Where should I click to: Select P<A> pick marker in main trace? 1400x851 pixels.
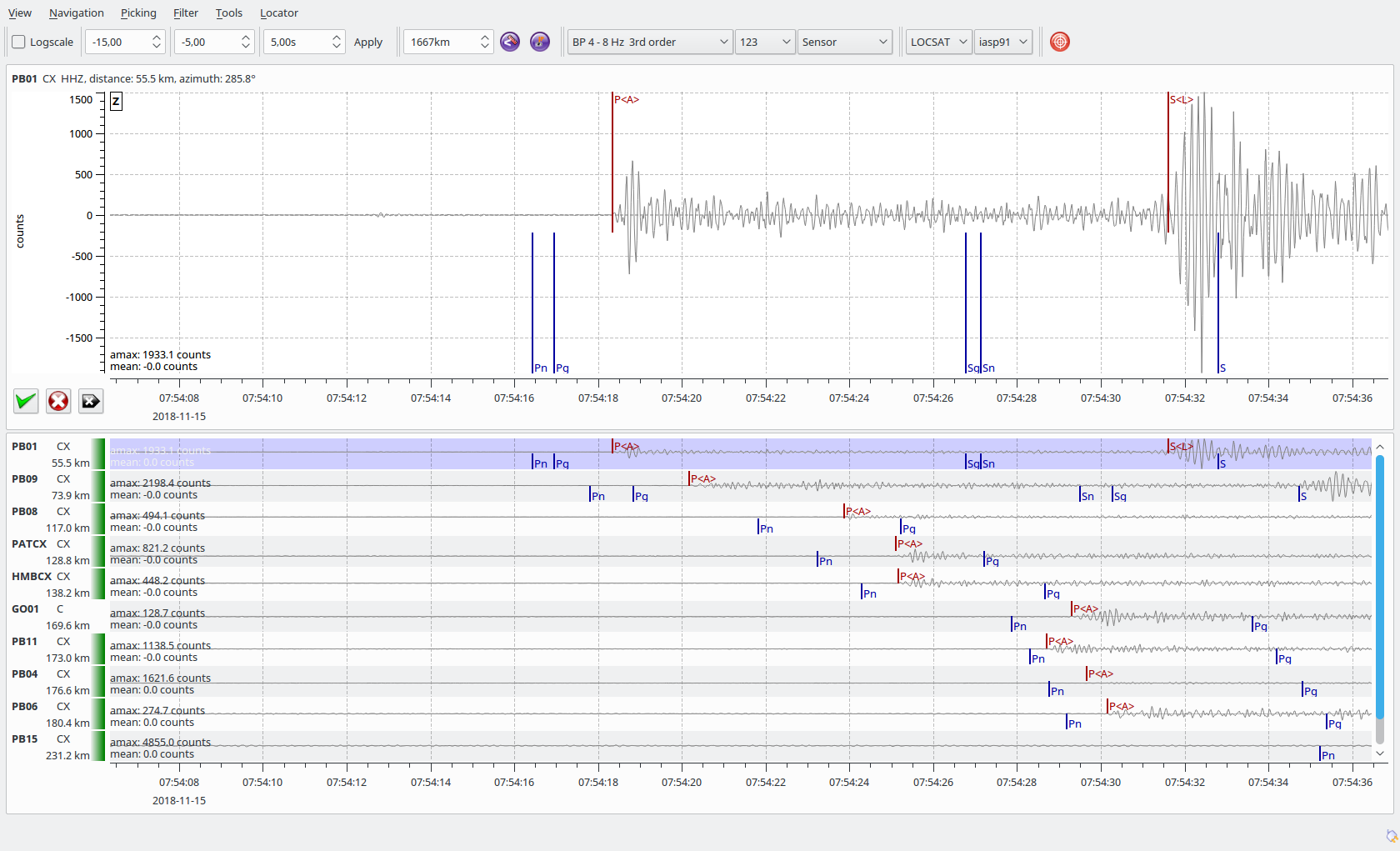coord(626,99)
